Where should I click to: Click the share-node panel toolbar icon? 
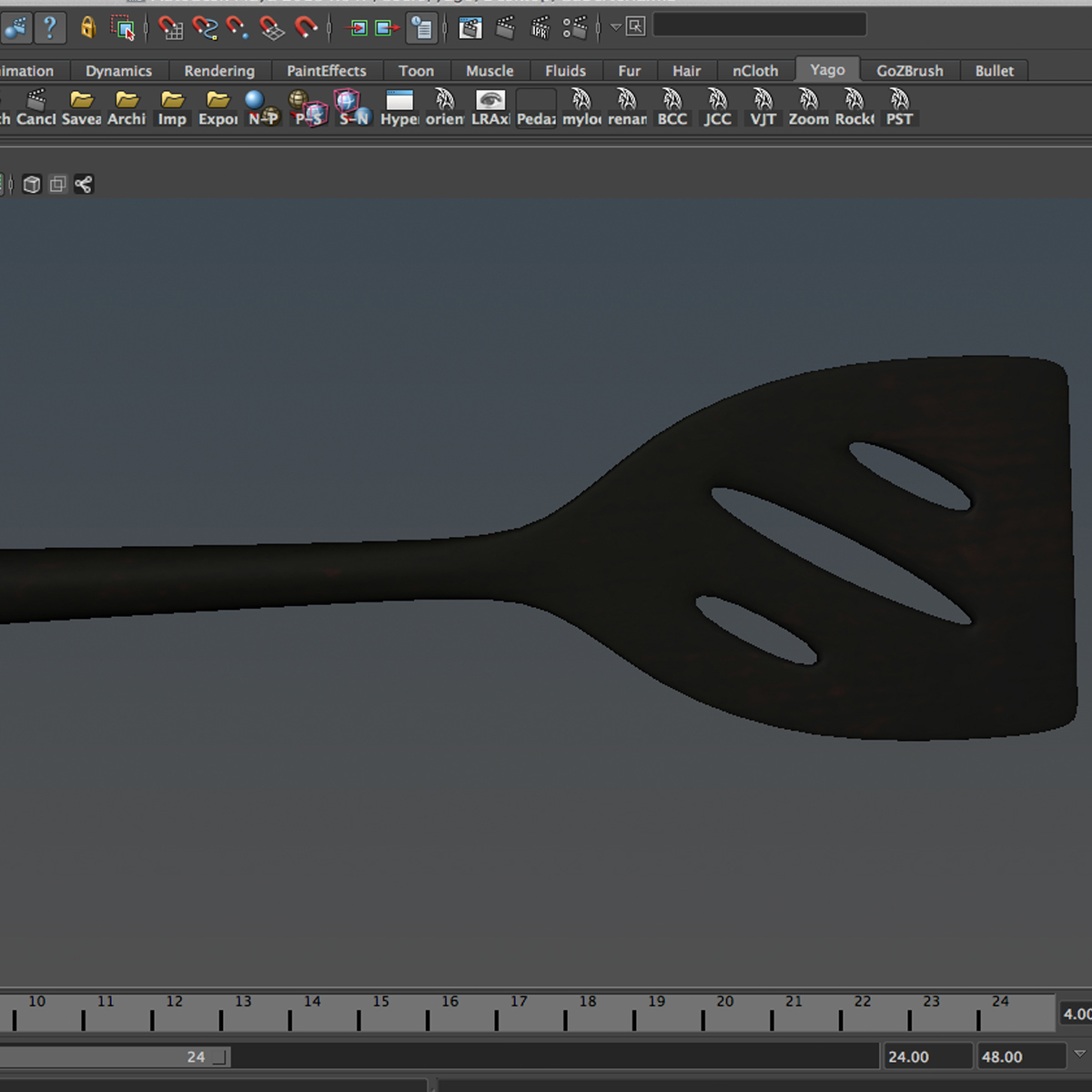tap(84, 185)
